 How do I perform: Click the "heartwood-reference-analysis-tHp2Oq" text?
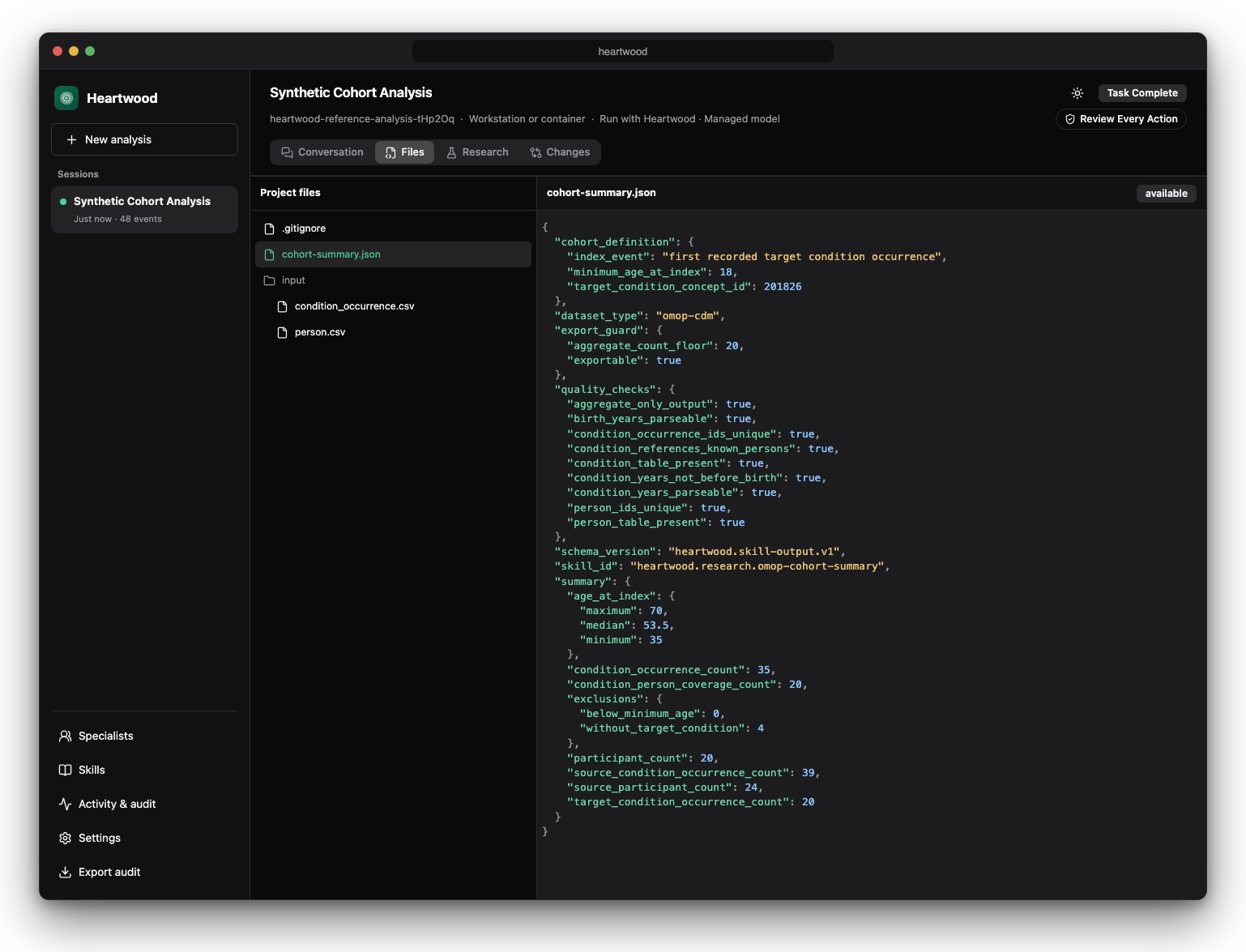[362, 119]
